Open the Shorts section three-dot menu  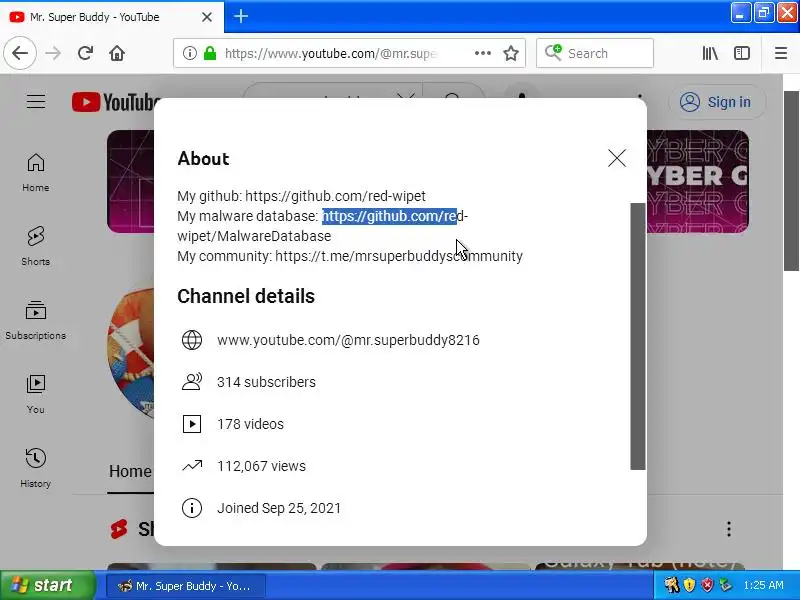click(729, 529)
